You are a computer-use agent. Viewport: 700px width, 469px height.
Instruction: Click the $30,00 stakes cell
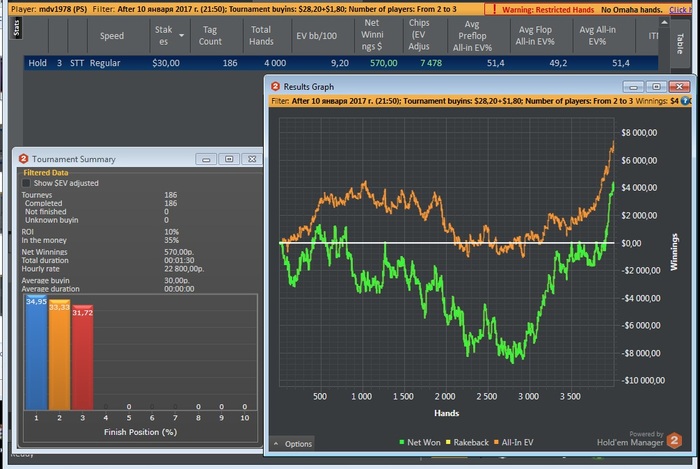tap(166, 63)
